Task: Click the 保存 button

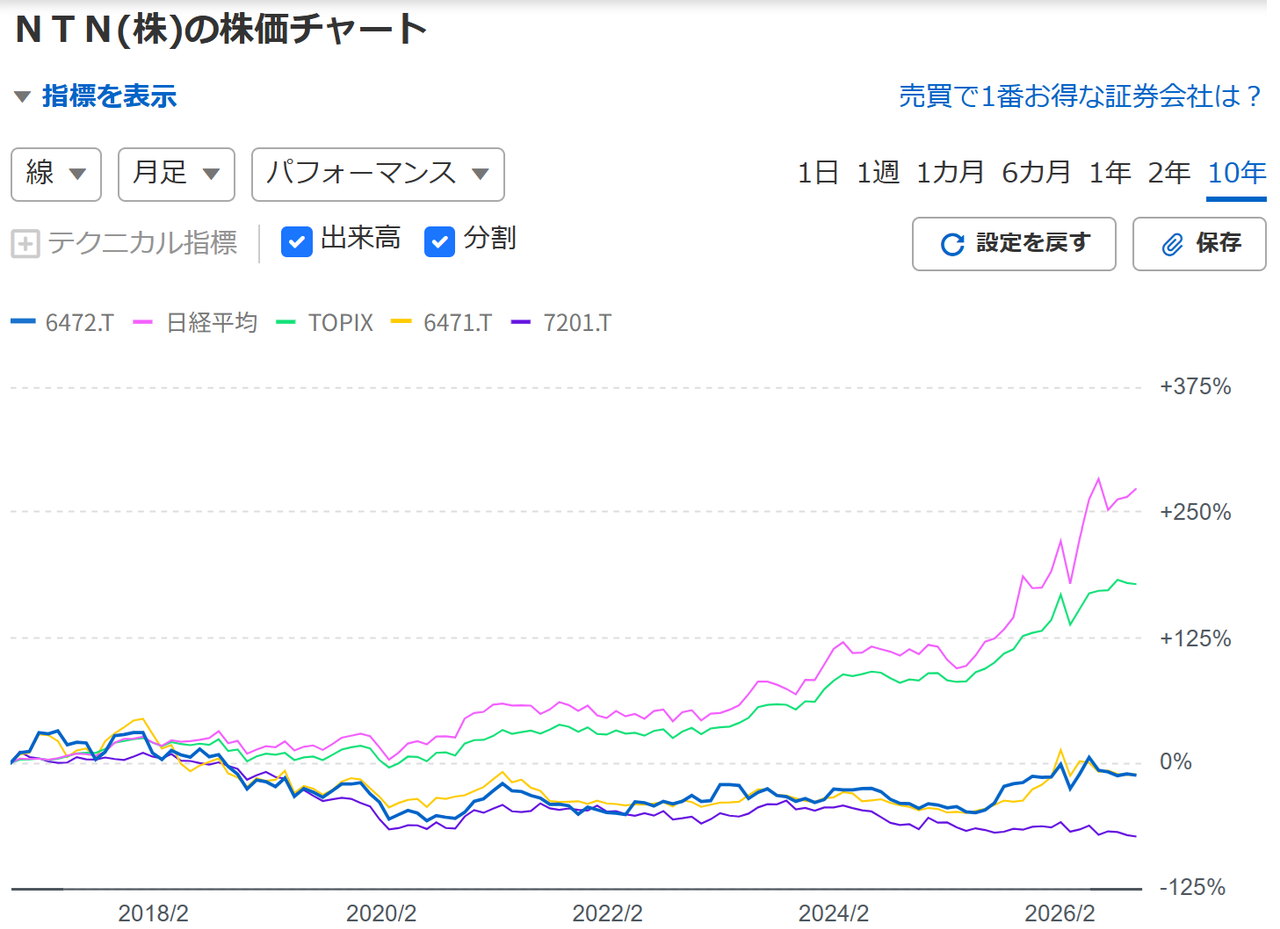Action: point(1199,244)
